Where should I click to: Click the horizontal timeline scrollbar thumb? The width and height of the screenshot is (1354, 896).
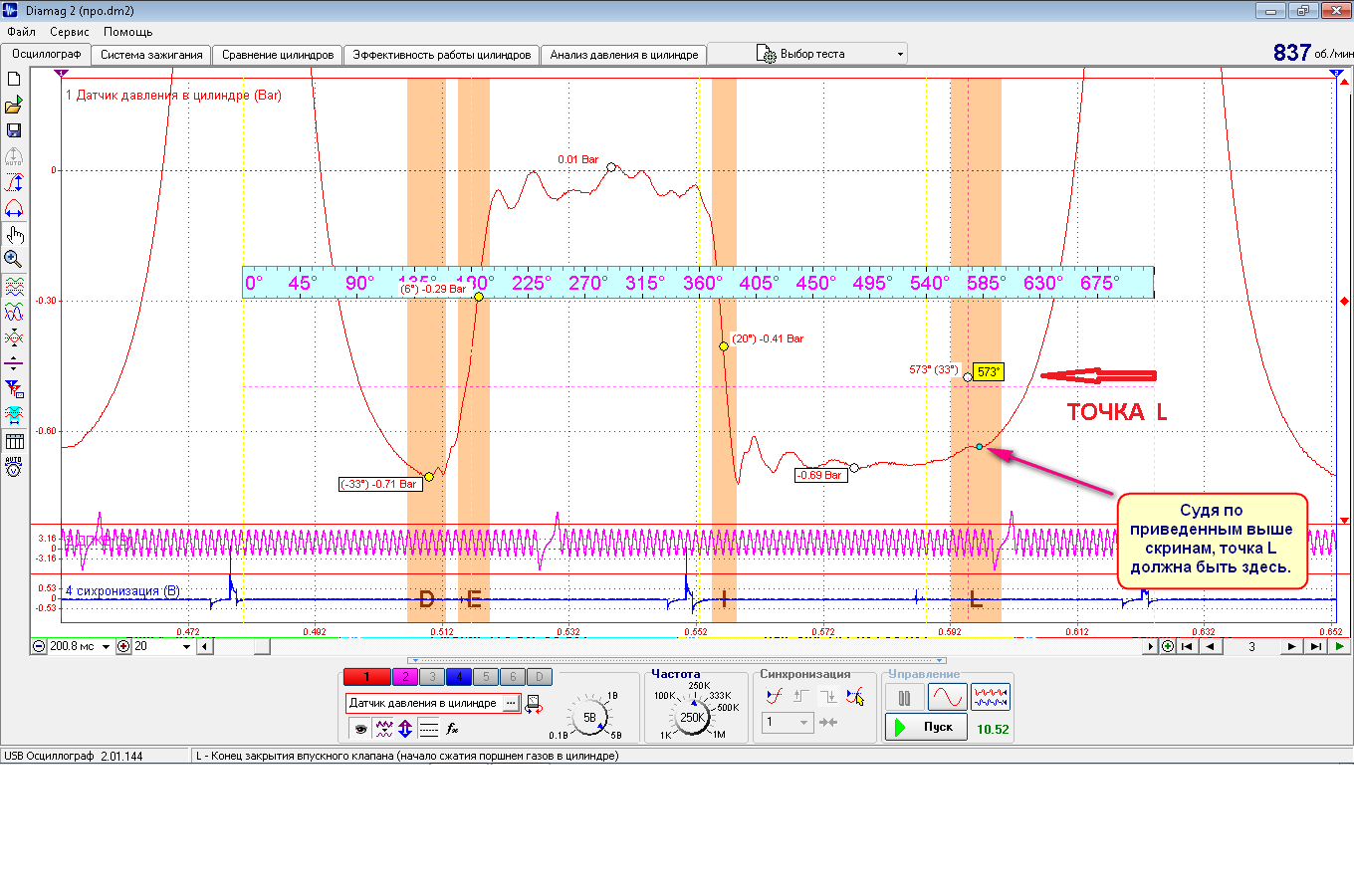click(261, 647)
